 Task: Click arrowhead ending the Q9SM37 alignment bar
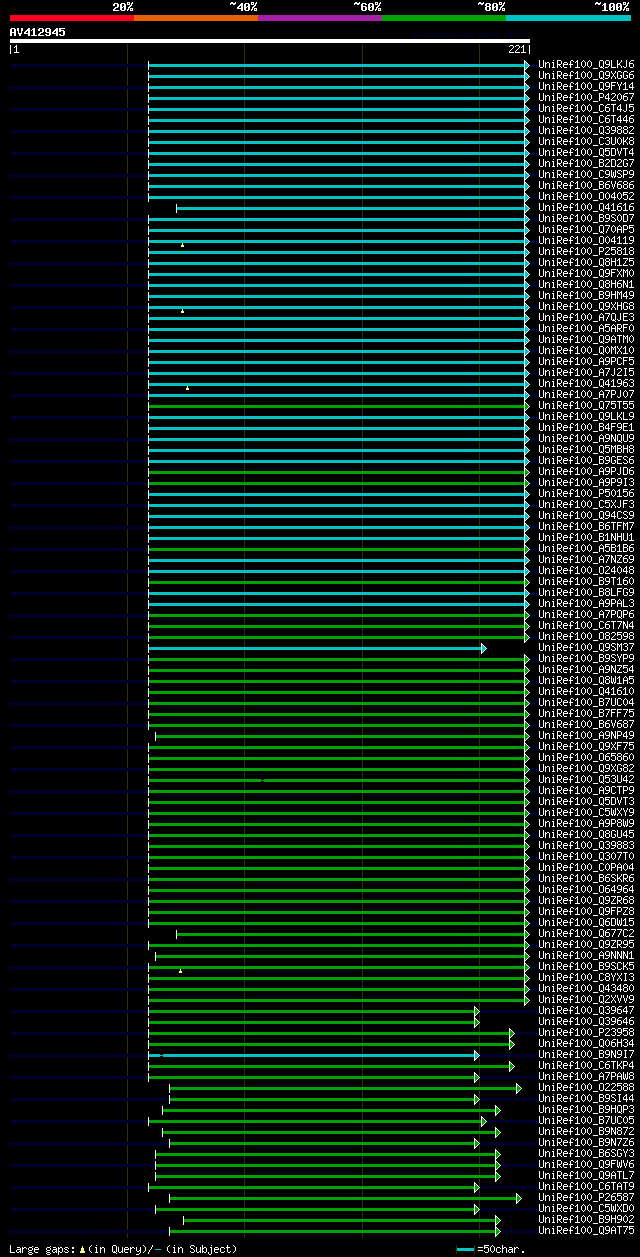(483, 648)
